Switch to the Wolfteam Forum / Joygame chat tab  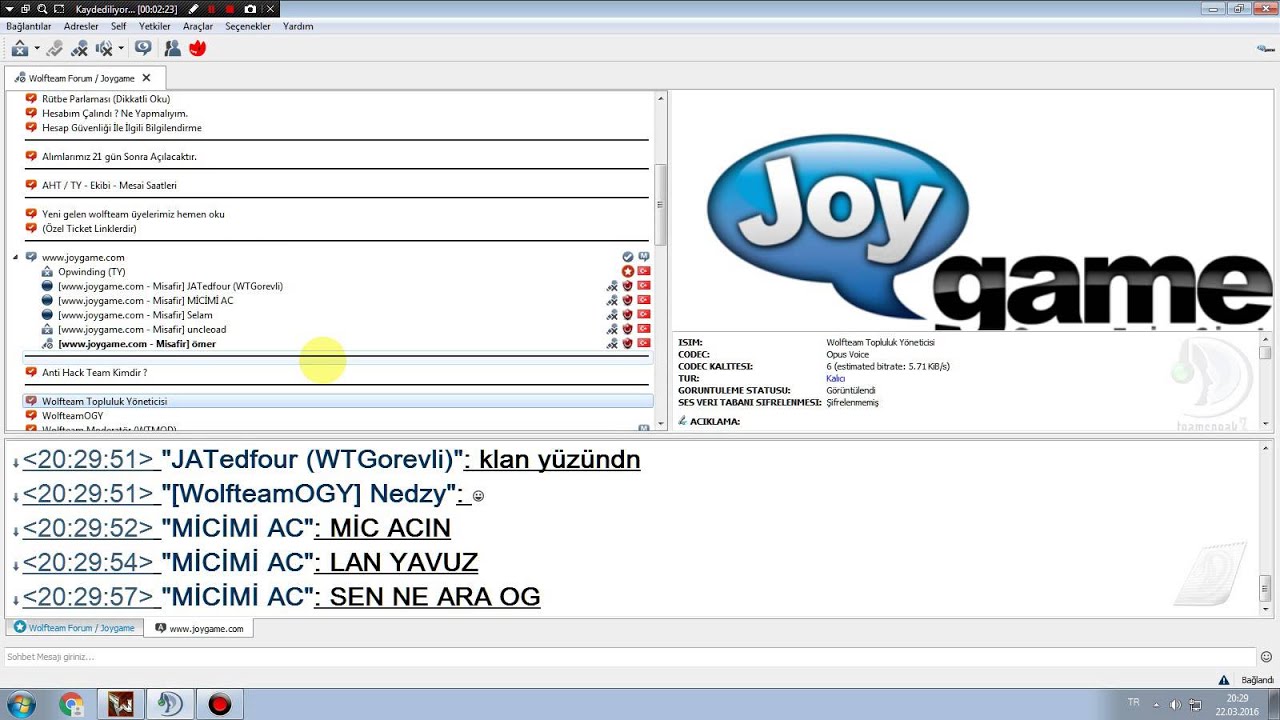74,628
